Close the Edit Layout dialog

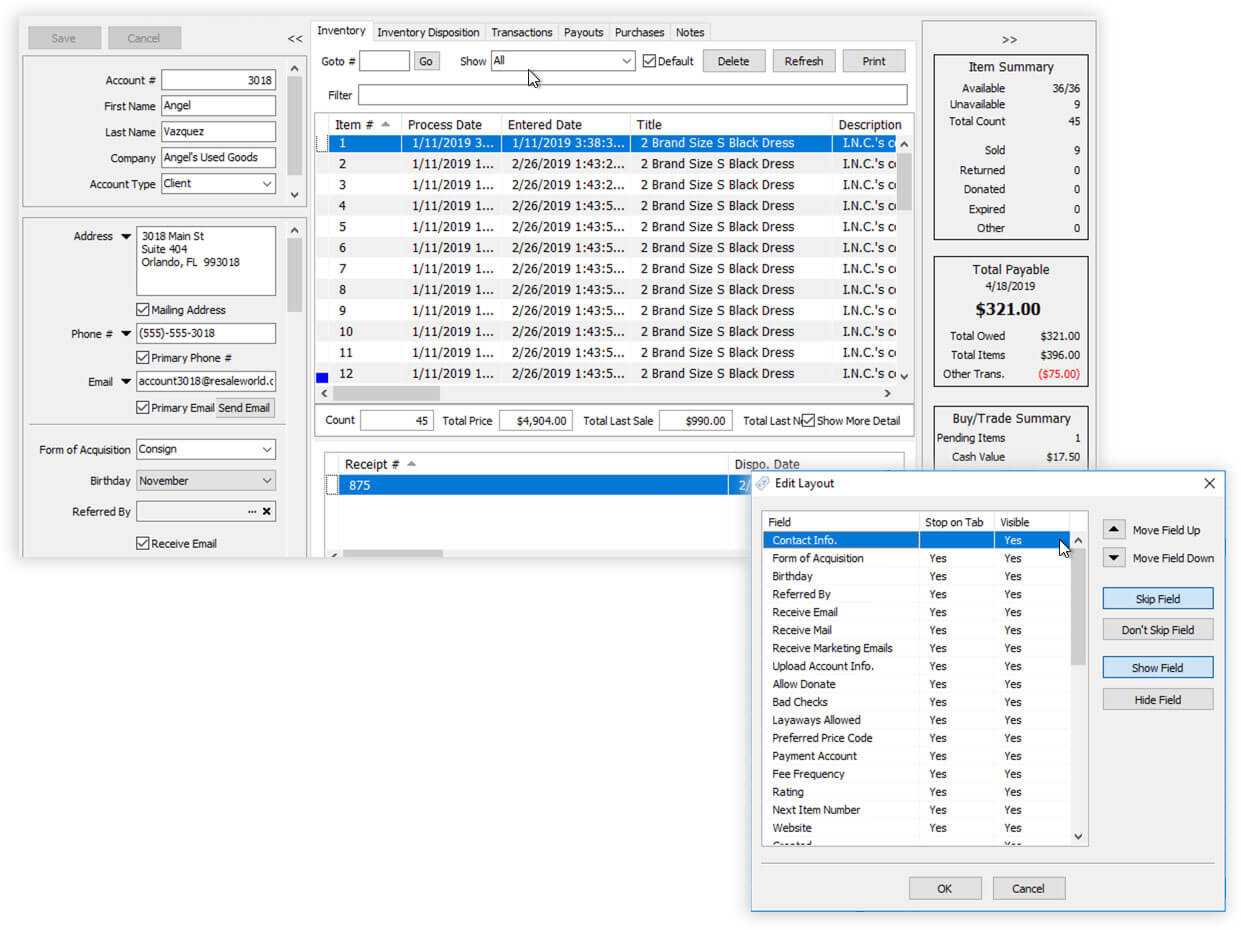tap(1209, 483)
